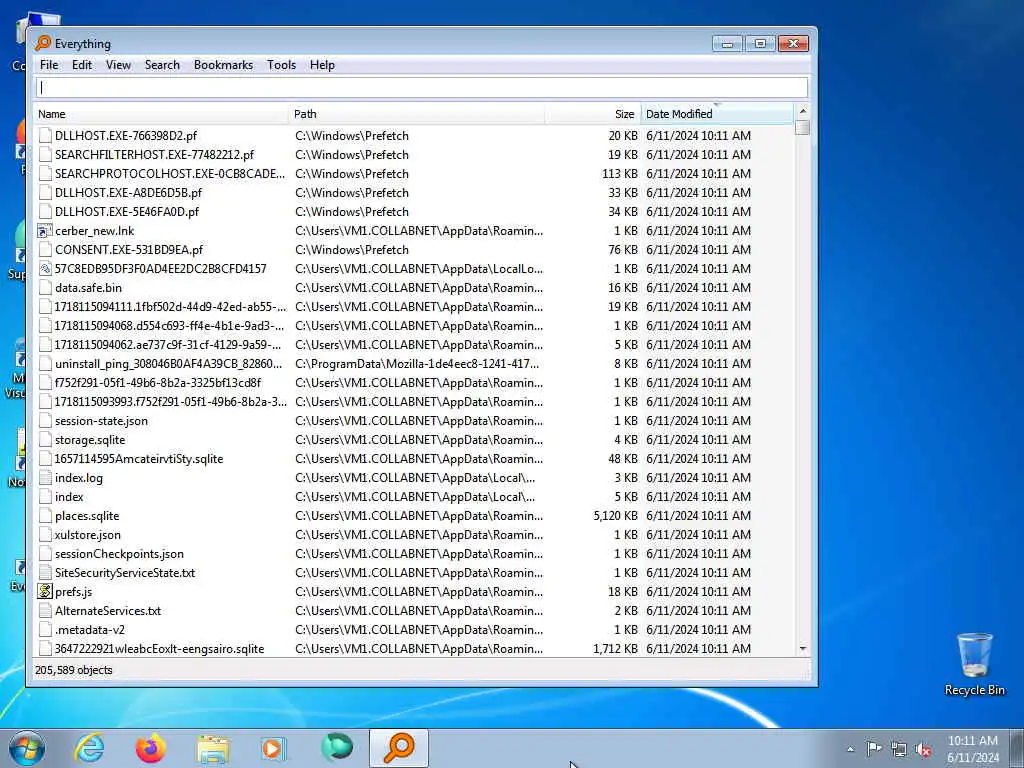Select the places.sqlite file icon
Screen dimensions: 1024x768
click(44, 516)
